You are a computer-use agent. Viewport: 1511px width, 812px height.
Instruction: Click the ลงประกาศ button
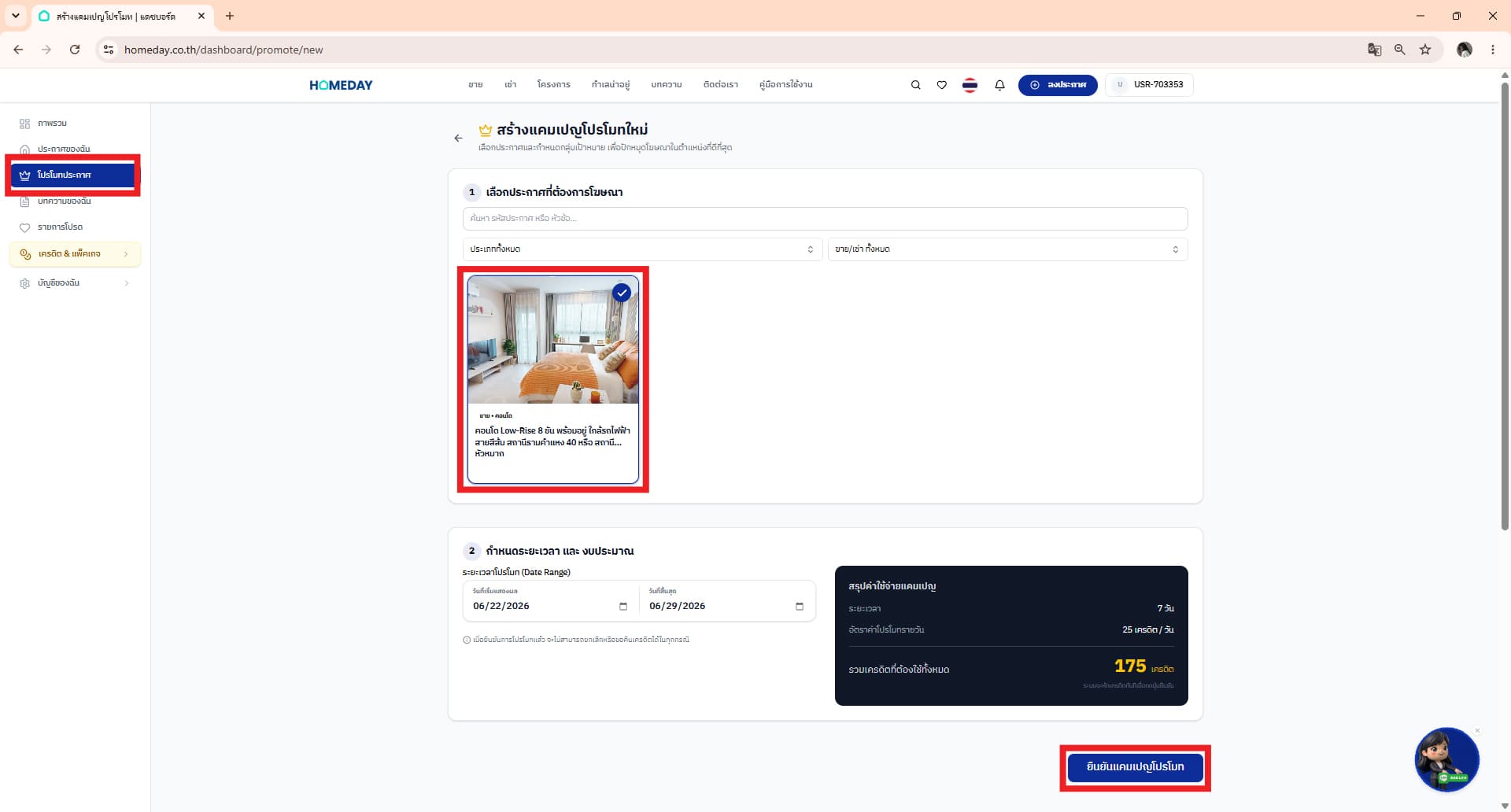pos(1058,85)
